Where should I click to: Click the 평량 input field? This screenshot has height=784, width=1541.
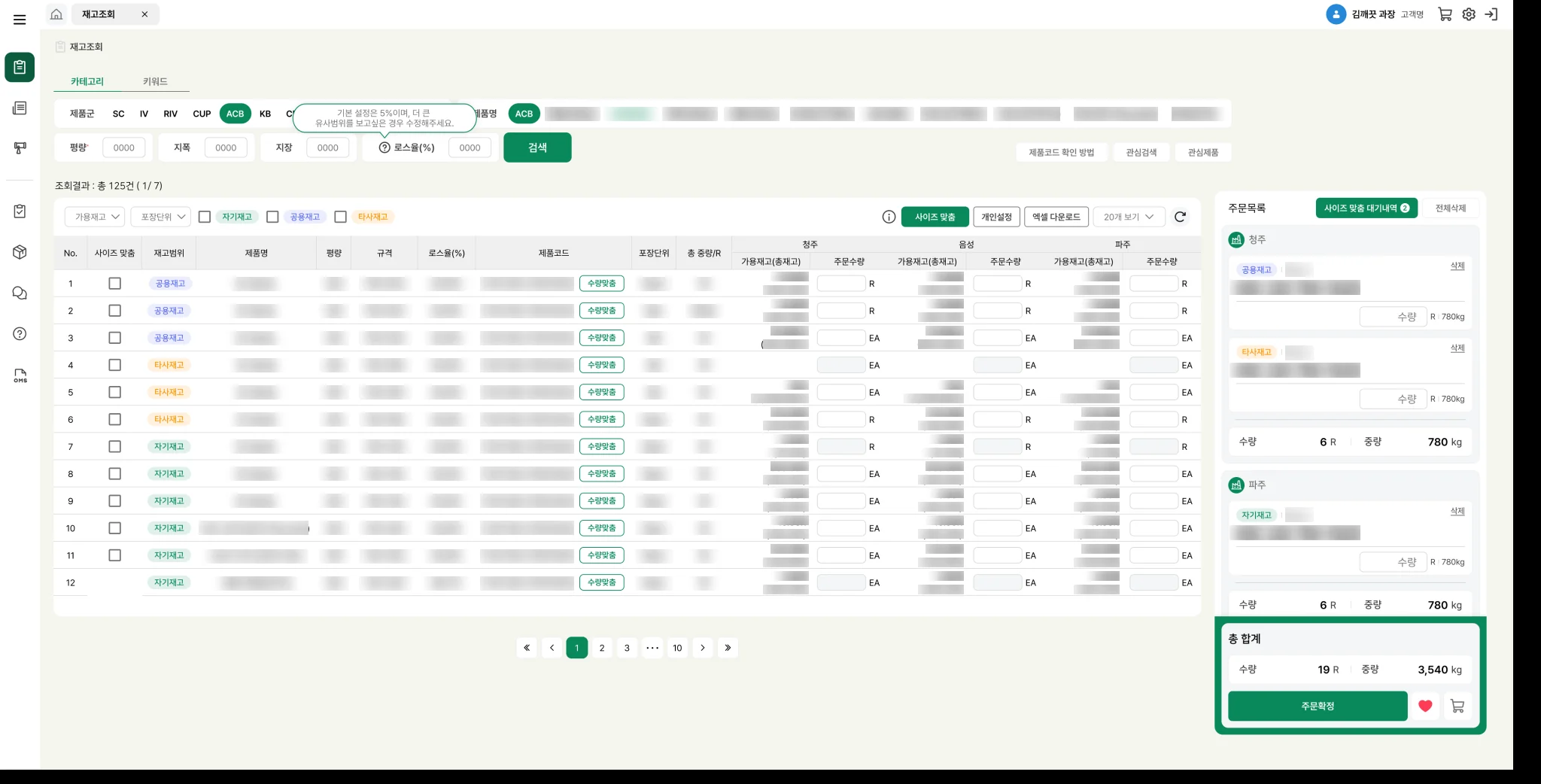(x=124, y=147)
